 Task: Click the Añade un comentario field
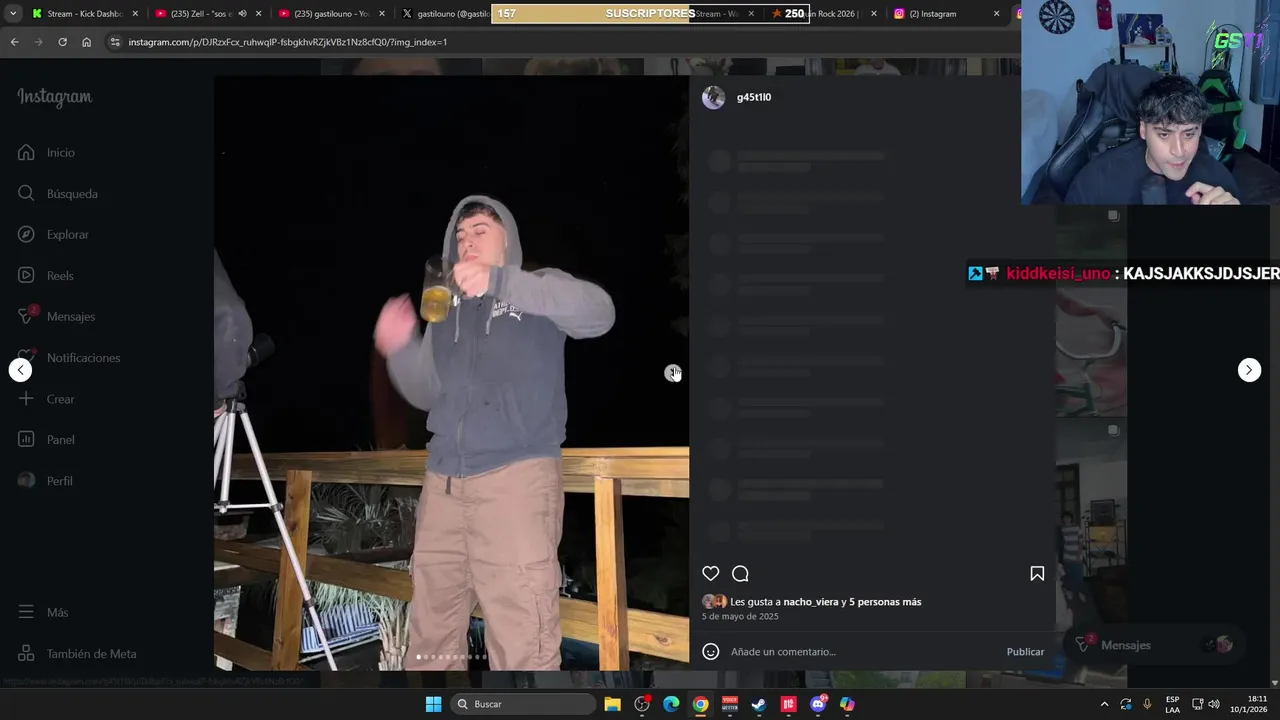tap(865, 651)
